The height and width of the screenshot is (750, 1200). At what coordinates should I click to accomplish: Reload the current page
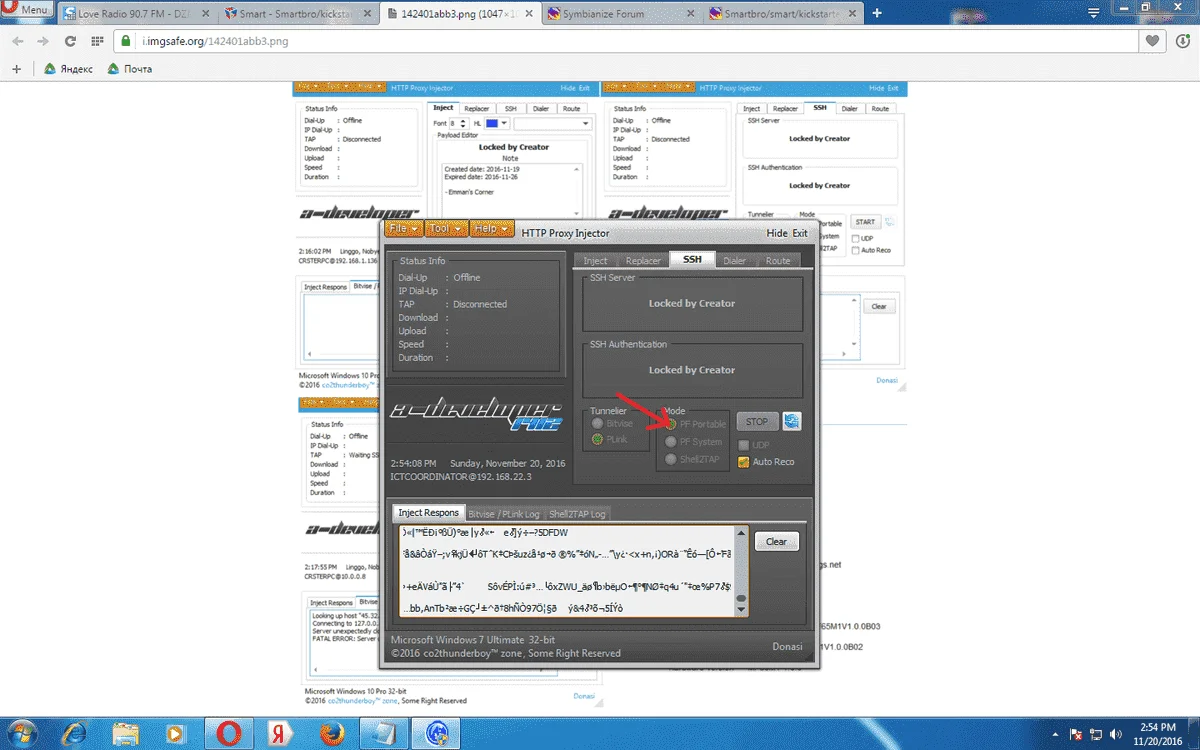[x=70, y=41]
